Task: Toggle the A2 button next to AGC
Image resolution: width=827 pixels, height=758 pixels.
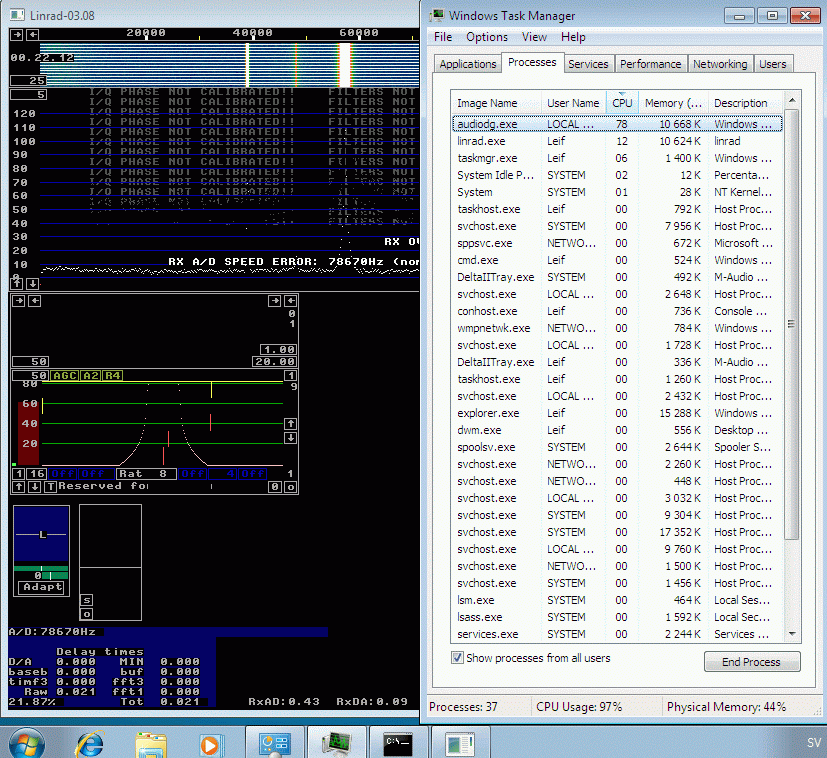Action: [x=91, y=376]
